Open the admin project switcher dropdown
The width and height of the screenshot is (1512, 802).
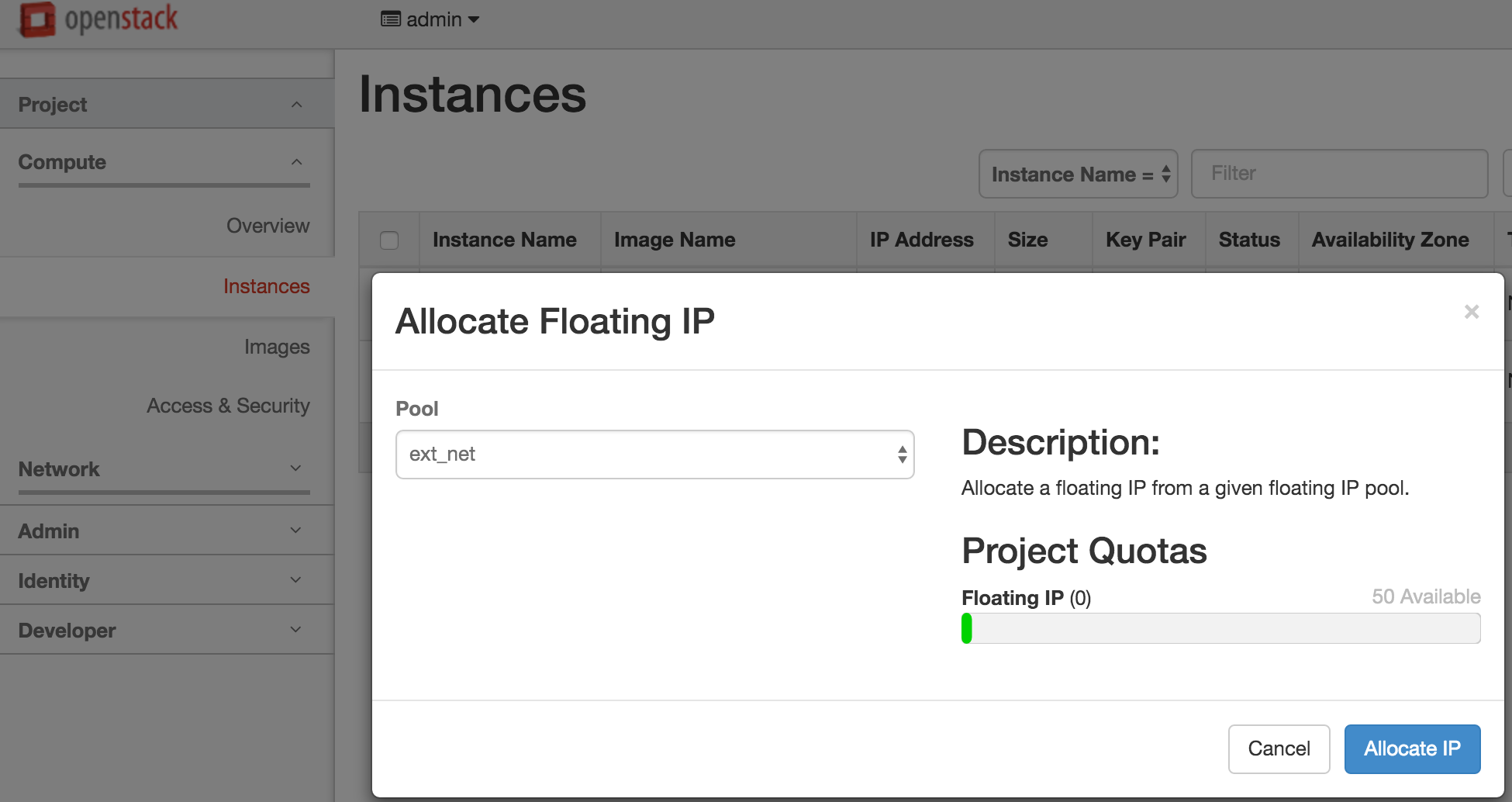(430, 19)
